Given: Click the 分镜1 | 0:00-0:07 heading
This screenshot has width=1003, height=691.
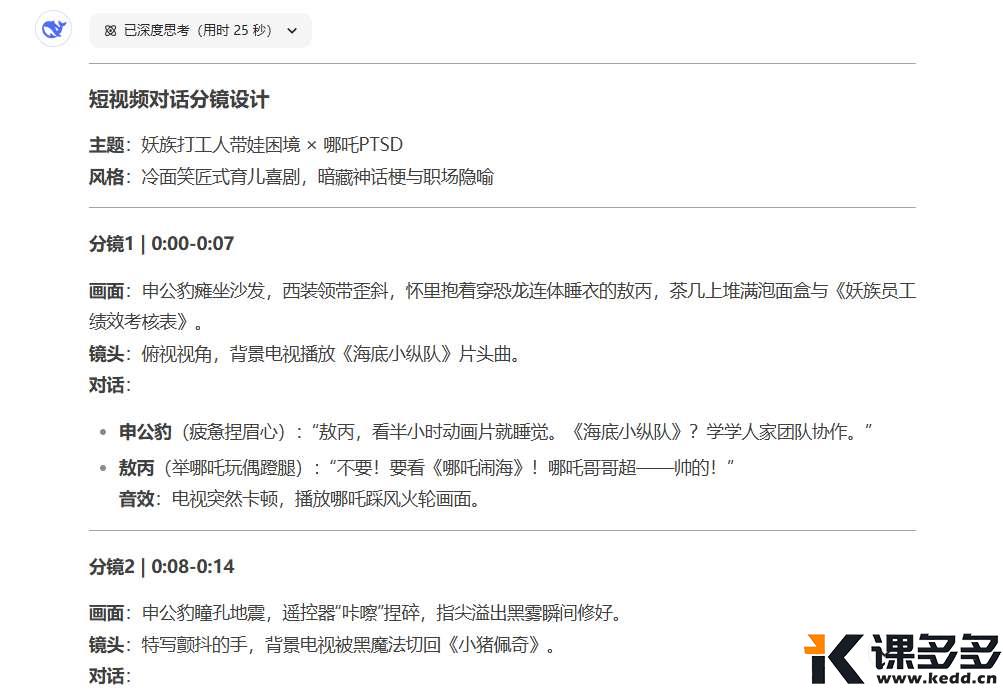Looking at the screenshot, I should [x=161, y=244].
